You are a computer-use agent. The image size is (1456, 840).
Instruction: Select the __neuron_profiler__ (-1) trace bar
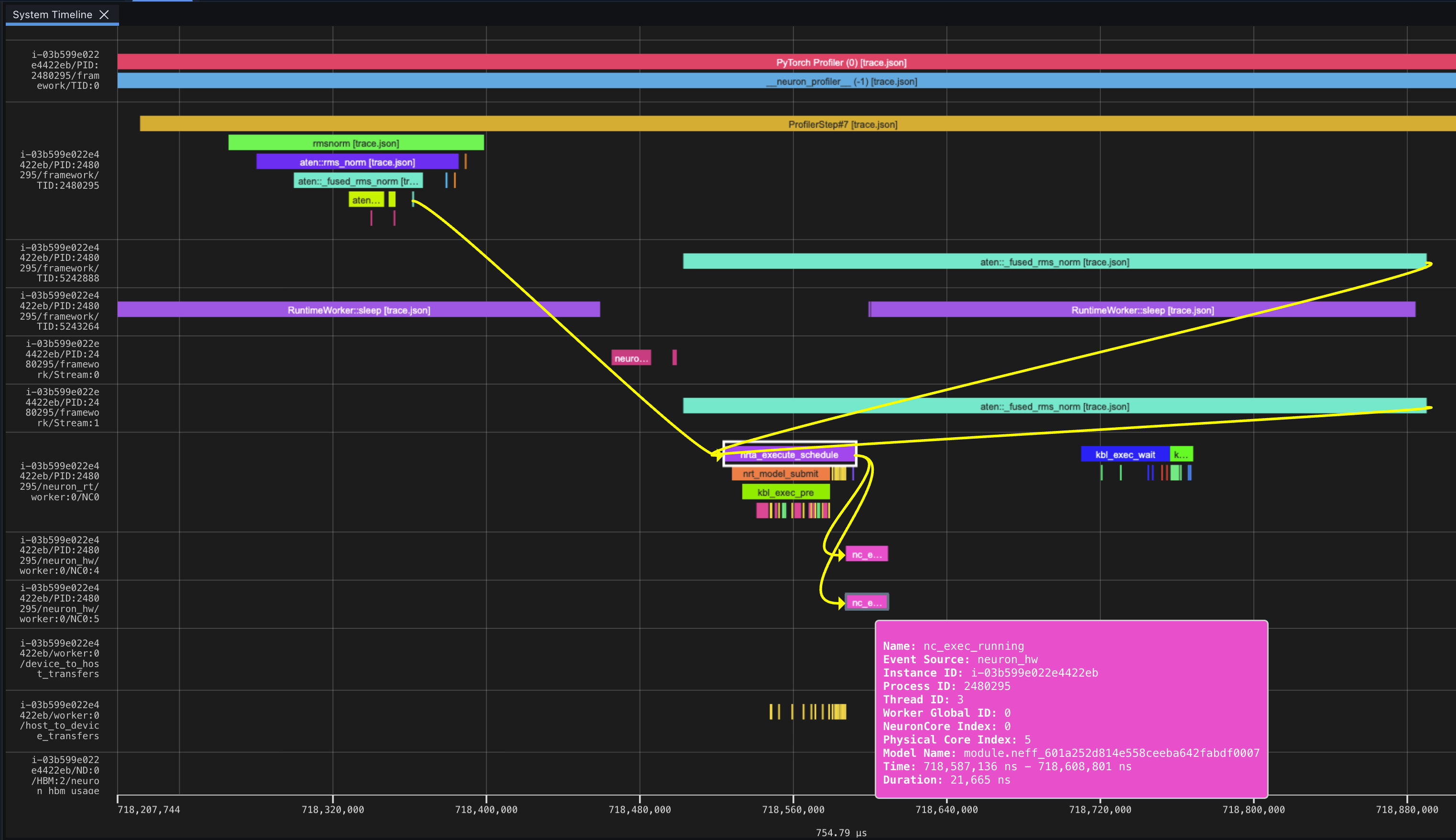(787, 81)
